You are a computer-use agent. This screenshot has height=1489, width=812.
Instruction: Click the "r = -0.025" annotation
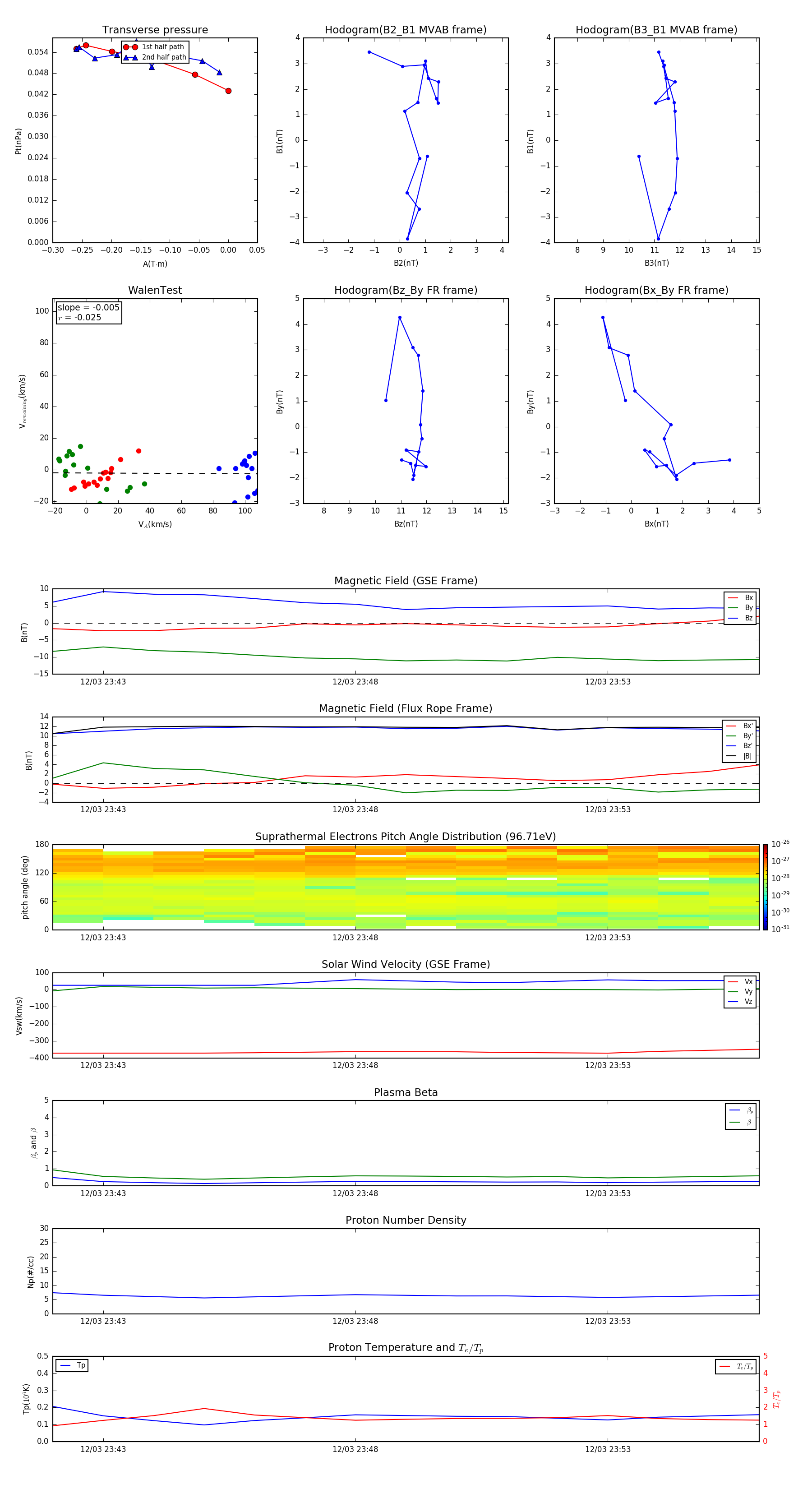click(79, 317)
